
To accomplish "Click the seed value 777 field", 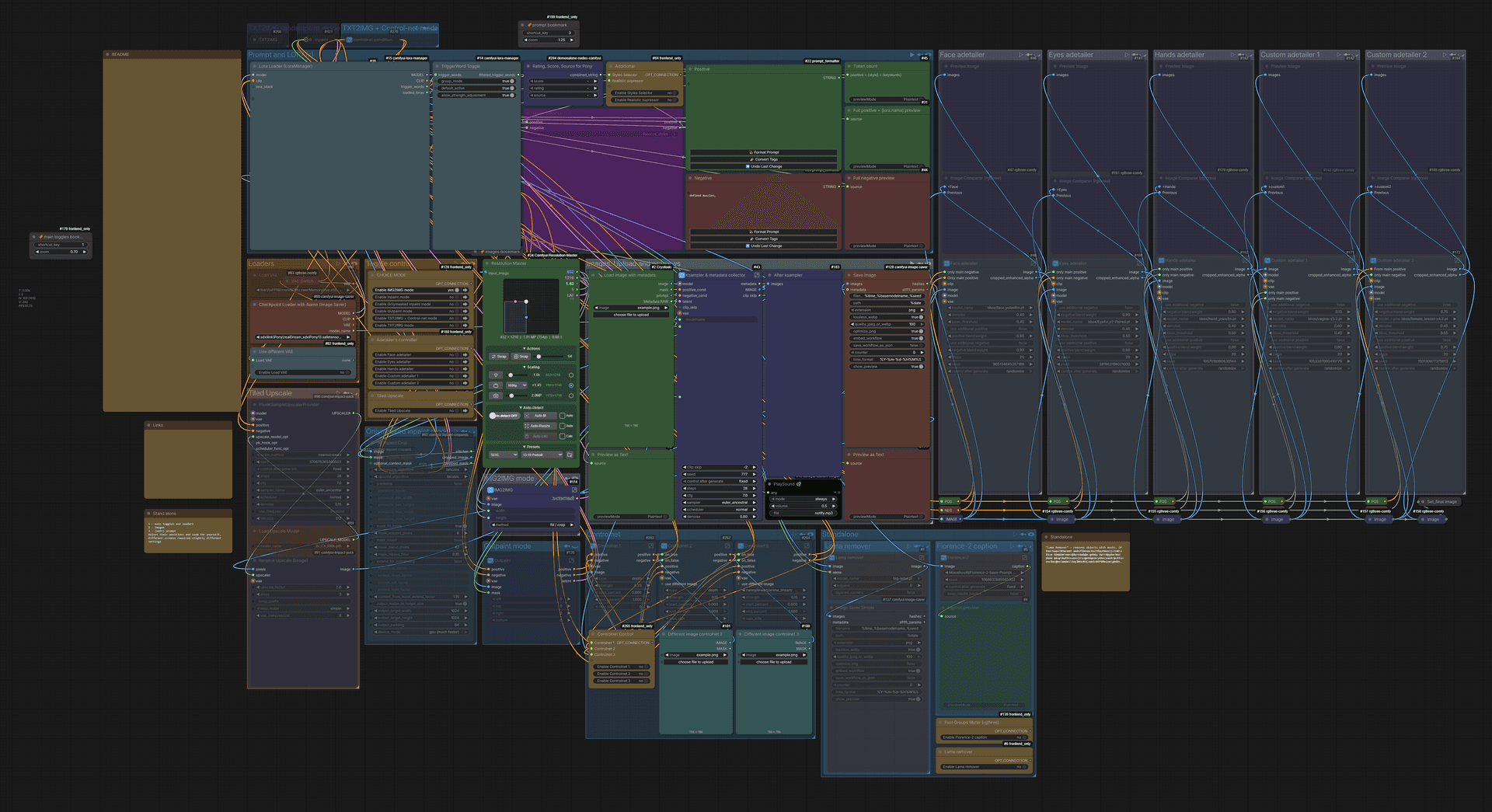I will click(720, 474).
